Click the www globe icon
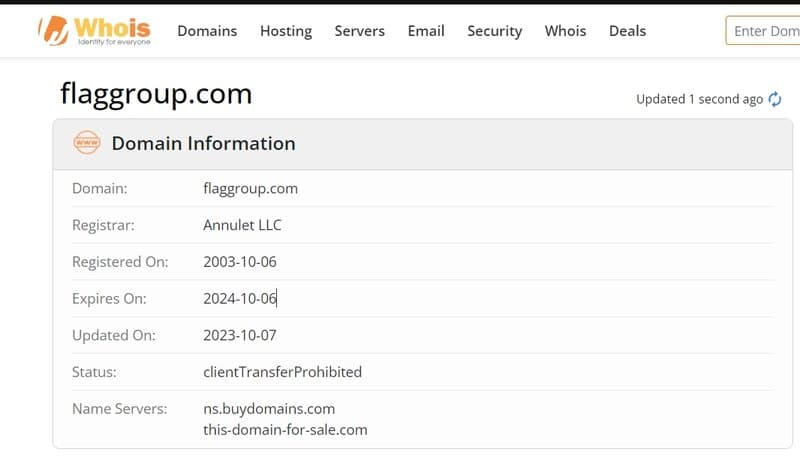Image resolution: width=800 pixels, height=464 pixels. 87,143
